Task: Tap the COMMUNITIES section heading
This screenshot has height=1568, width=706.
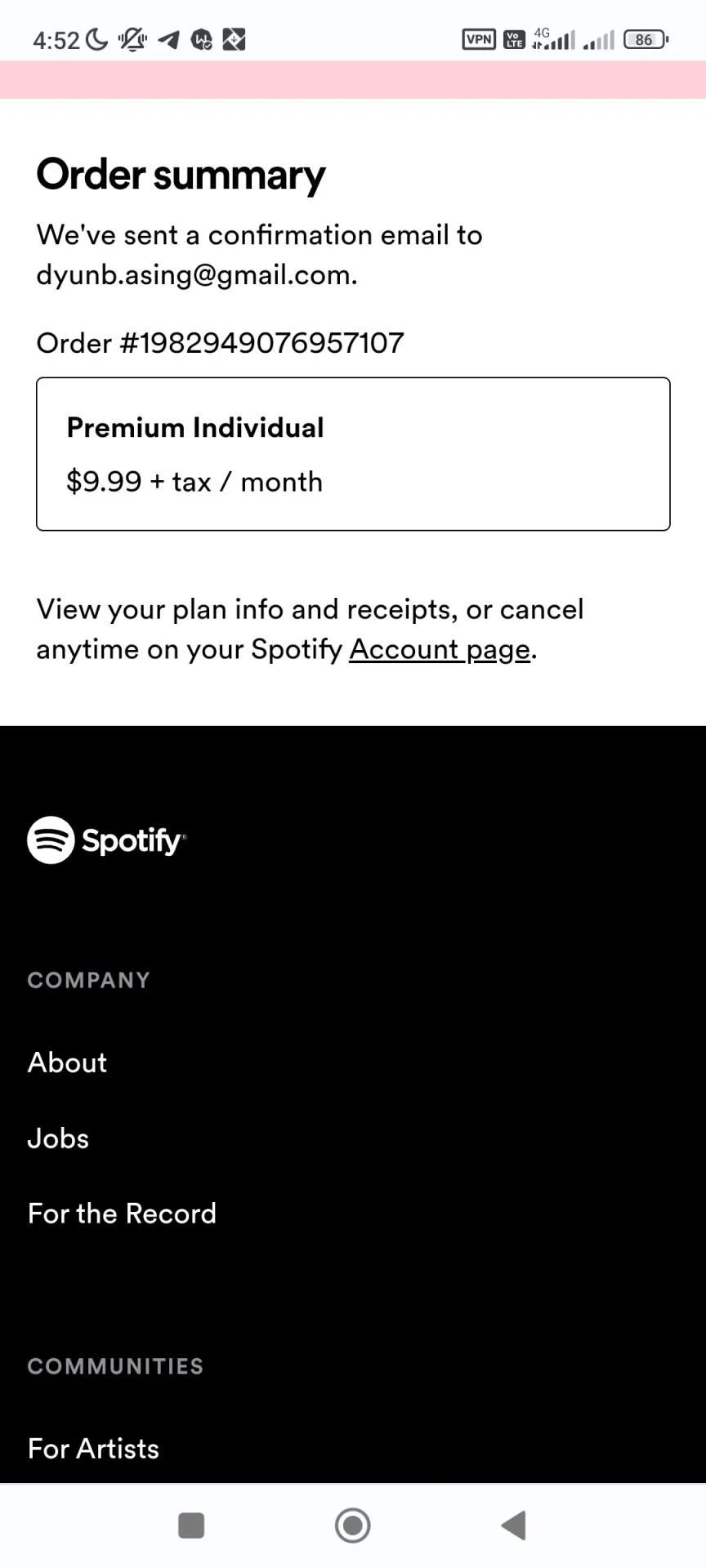Action: 115,1366
